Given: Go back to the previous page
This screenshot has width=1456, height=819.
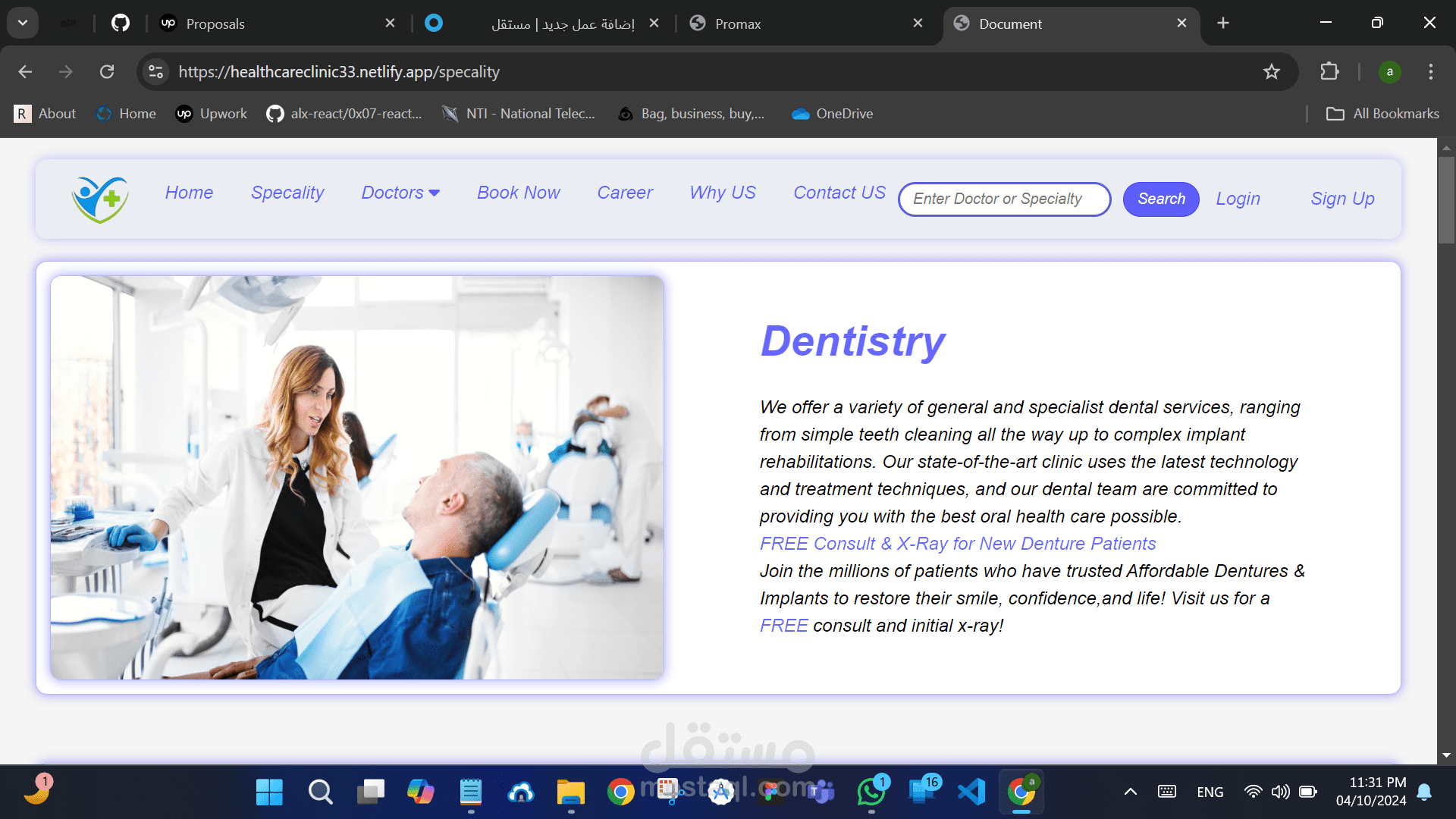Looking at the screenshot, I should click(x=25, y=72).
